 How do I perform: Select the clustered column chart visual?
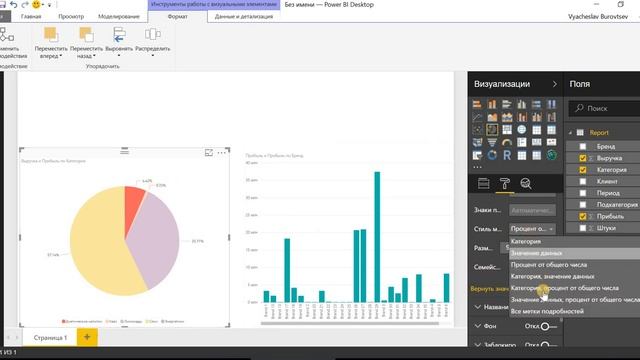pos(522,104)
